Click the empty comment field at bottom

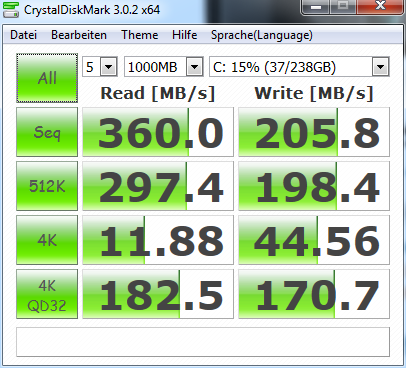203,342
